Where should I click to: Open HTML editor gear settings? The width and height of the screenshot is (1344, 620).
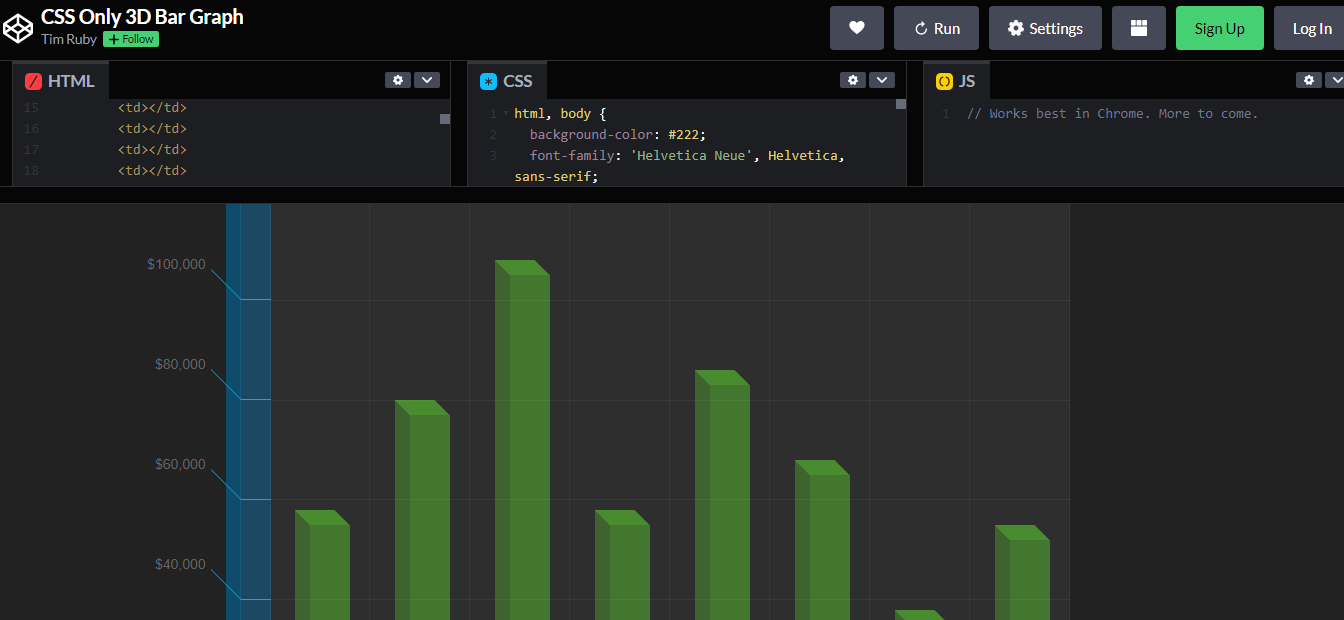click(398, 80)
